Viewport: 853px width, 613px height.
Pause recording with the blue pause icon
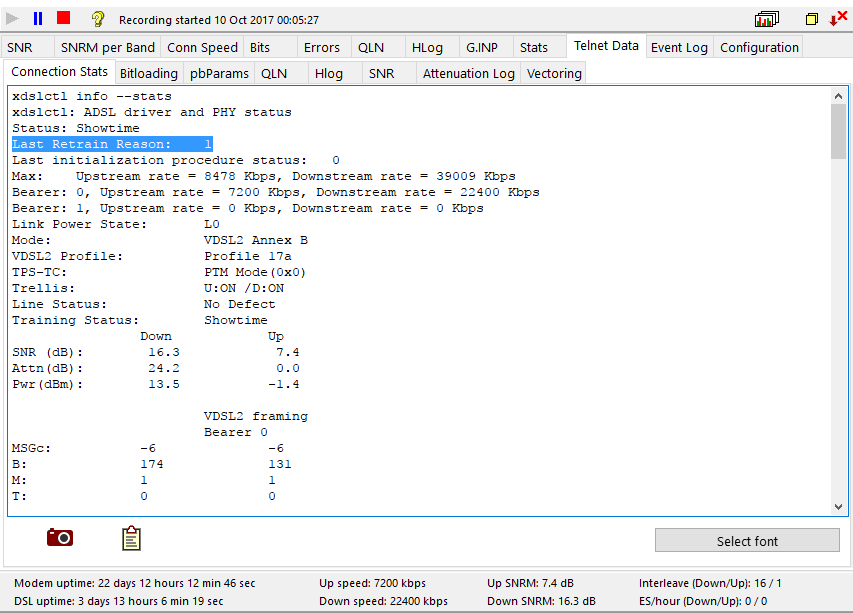[38, 19]
